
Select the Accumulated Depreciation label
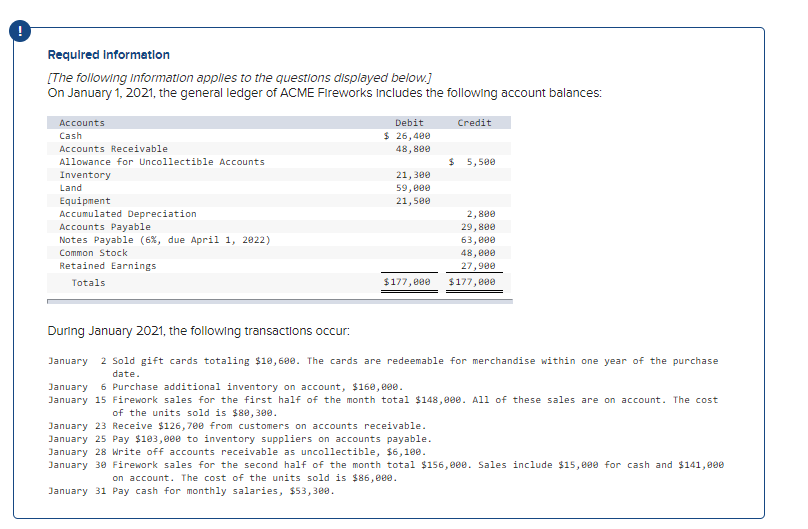pos(128,214)
